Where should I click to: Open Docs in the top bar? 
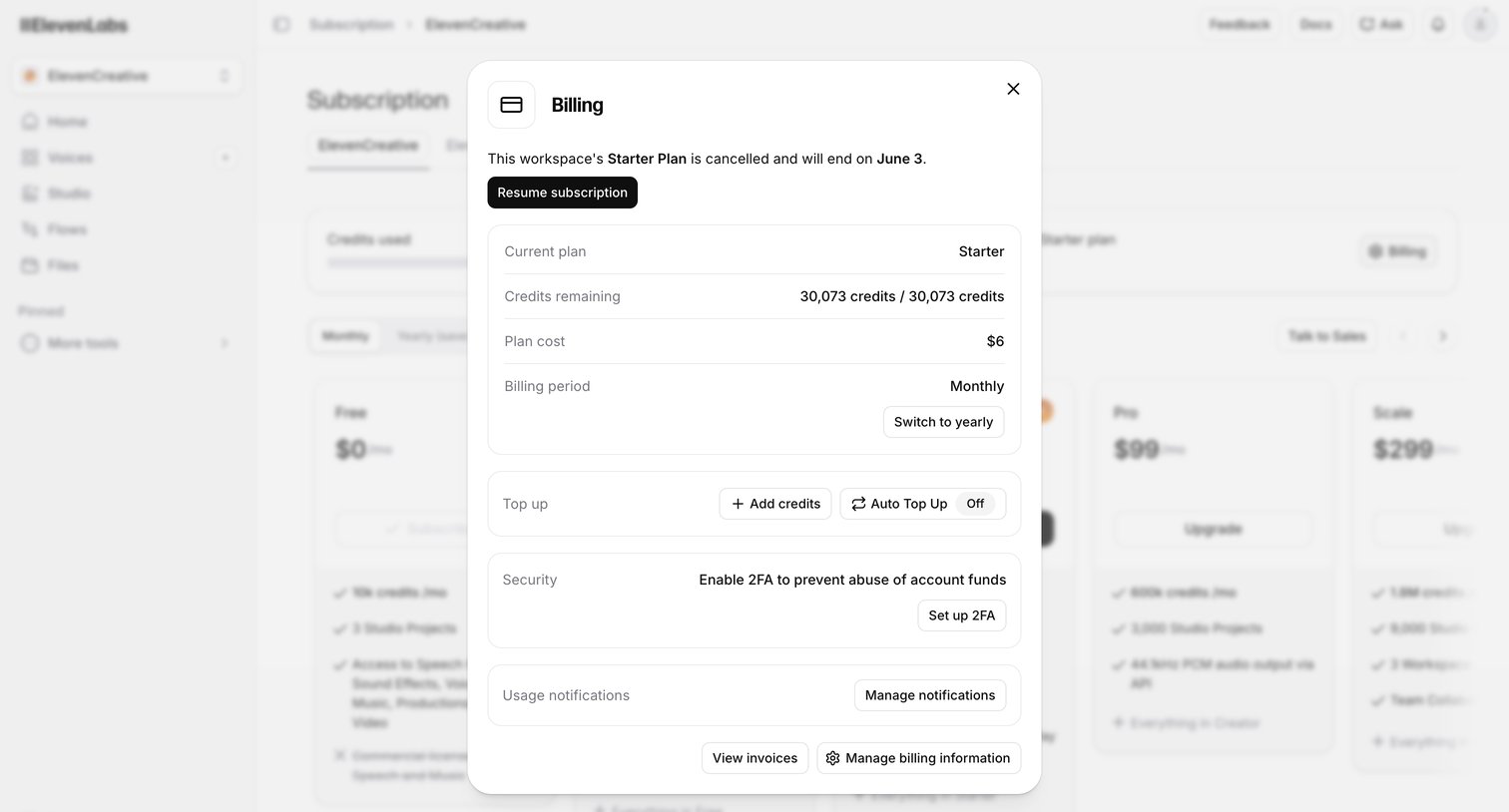[x=1315, y=24]
